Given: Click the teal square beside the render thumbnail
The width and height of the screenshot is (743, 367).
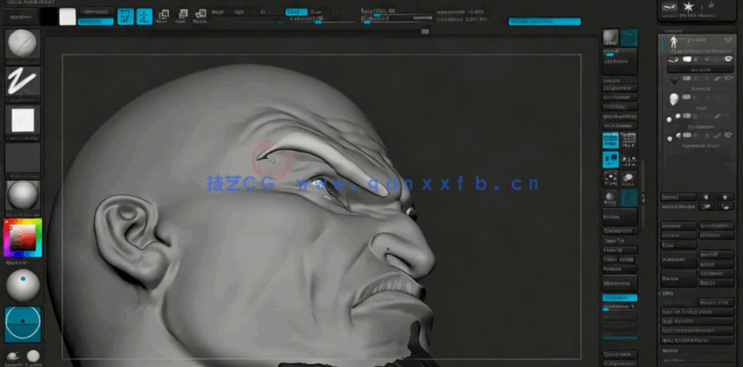Looking at the screenshot, I should (629, 37).
